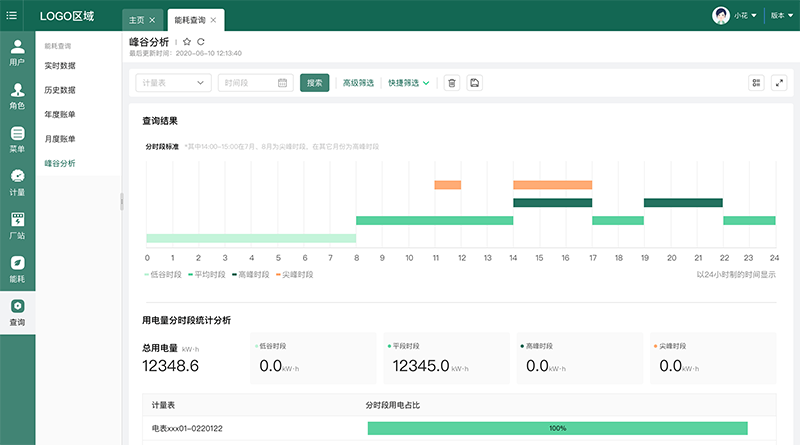The image size is (800, 445).
Task: Open calendar in 时间段 field
Action: 282,83
